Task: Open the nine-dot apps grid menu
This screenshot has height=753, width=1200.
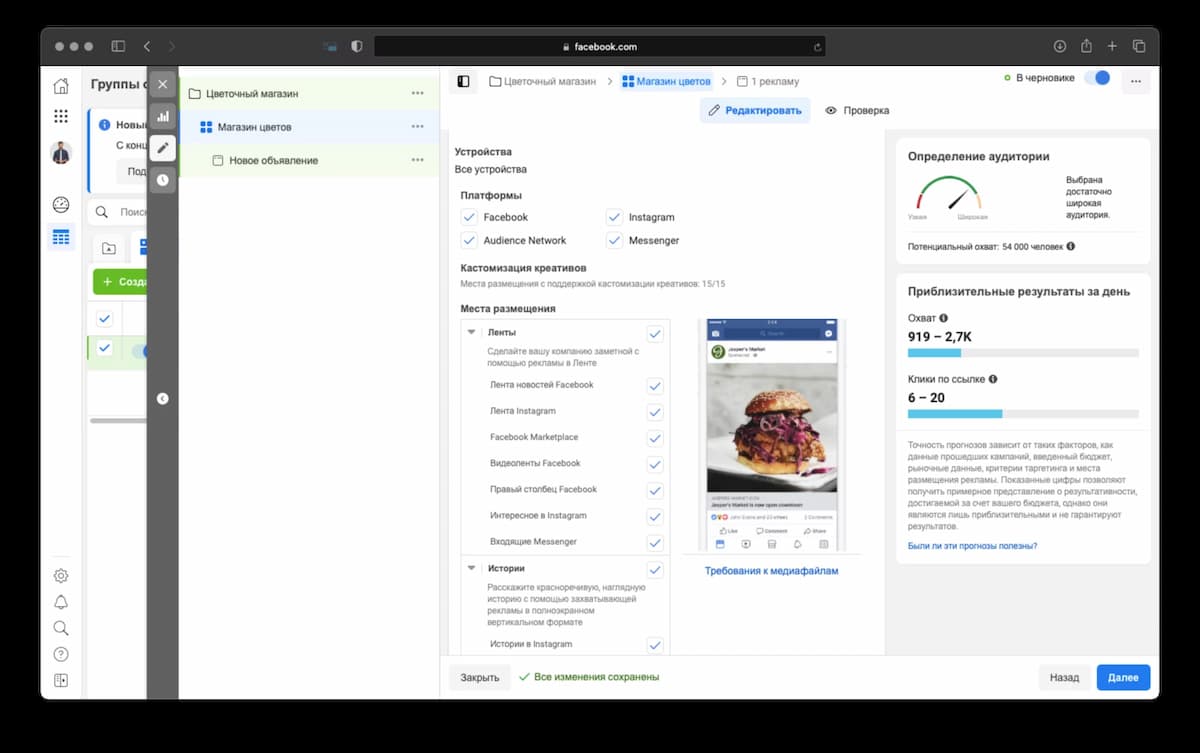Action: (x=61, y=117)
